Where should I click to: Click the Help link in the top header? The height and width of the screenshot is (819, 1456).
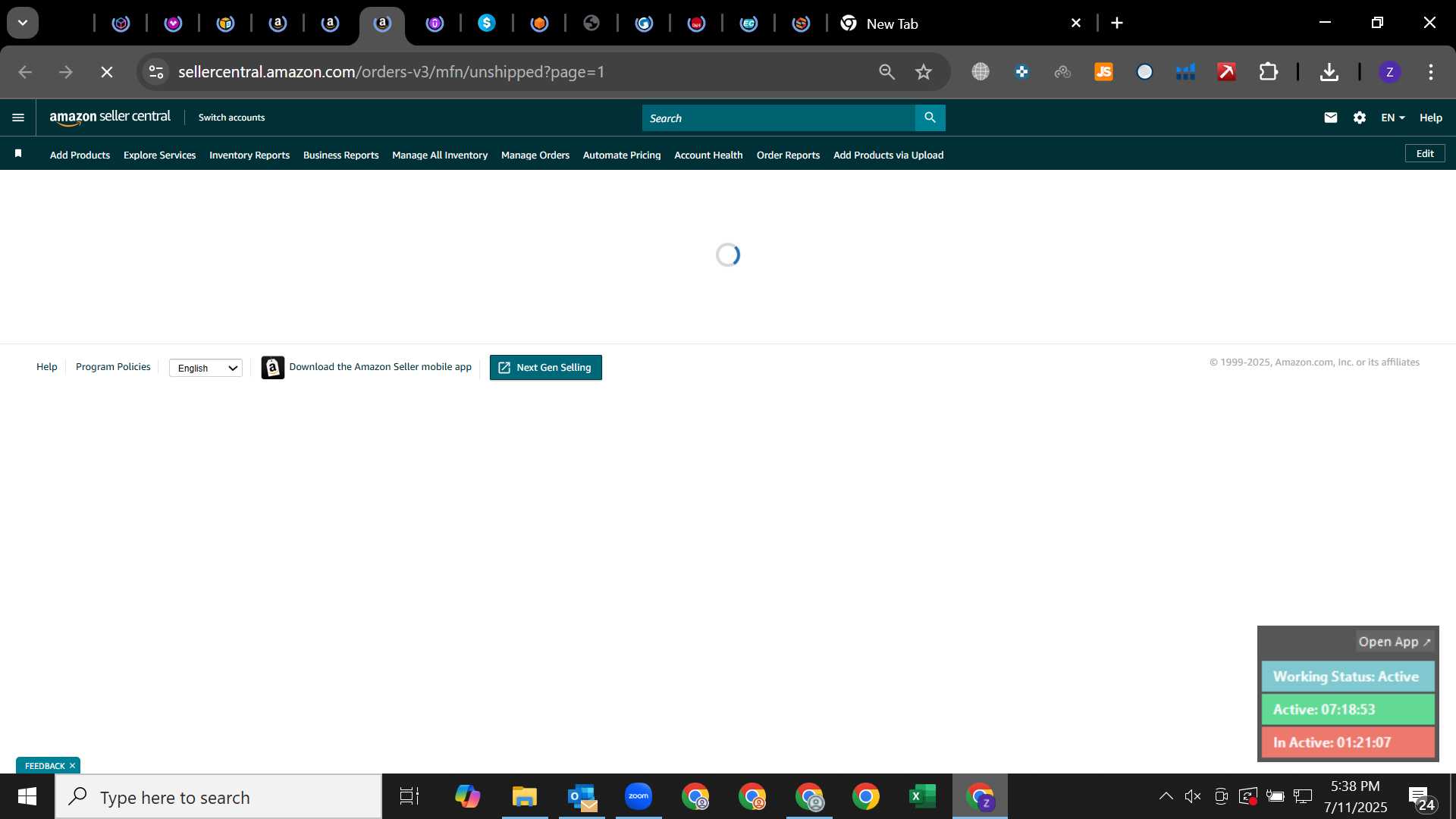point(1430,118)
